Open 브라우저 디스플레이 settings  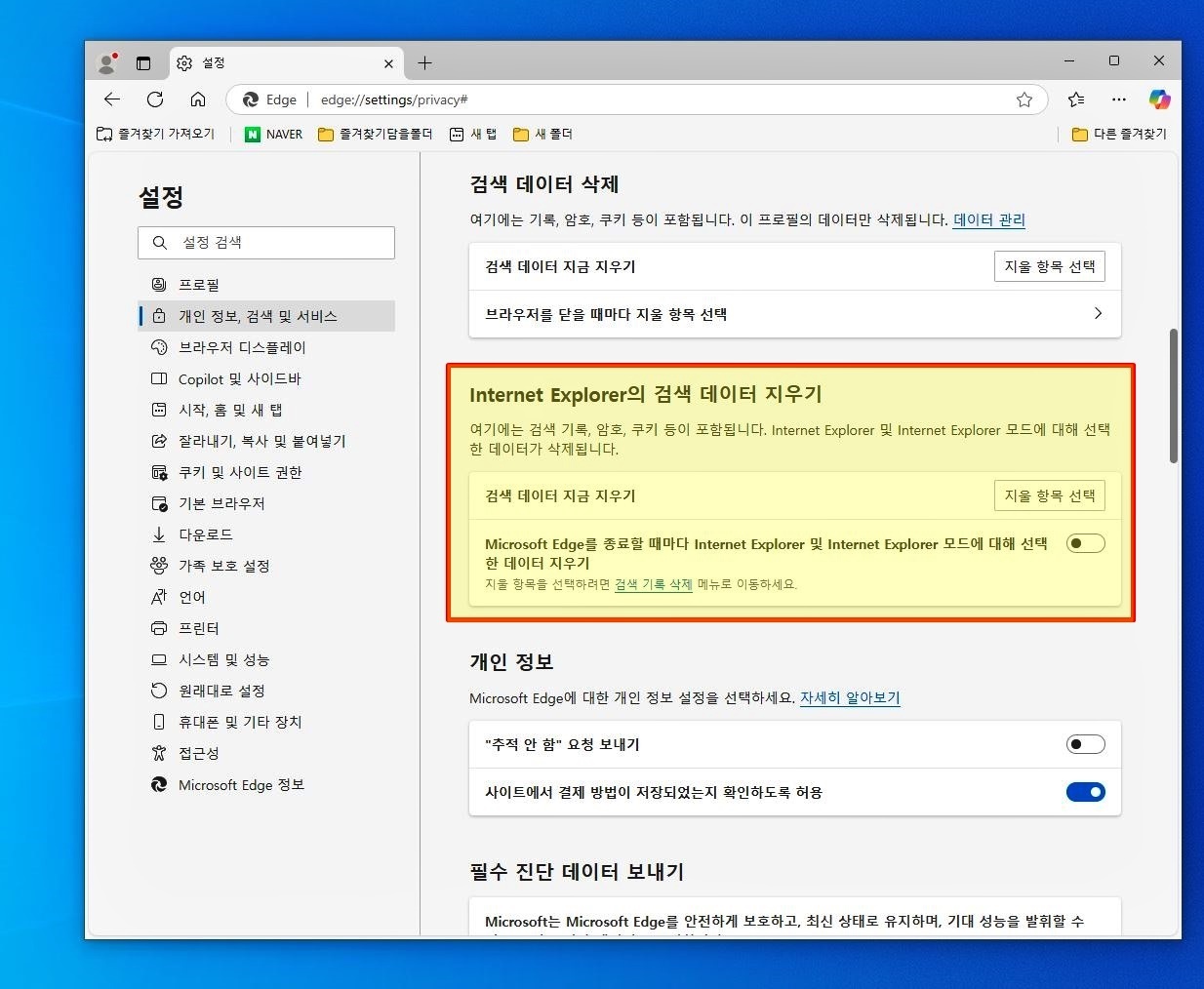pyautogui.click(x=266, y=347)
